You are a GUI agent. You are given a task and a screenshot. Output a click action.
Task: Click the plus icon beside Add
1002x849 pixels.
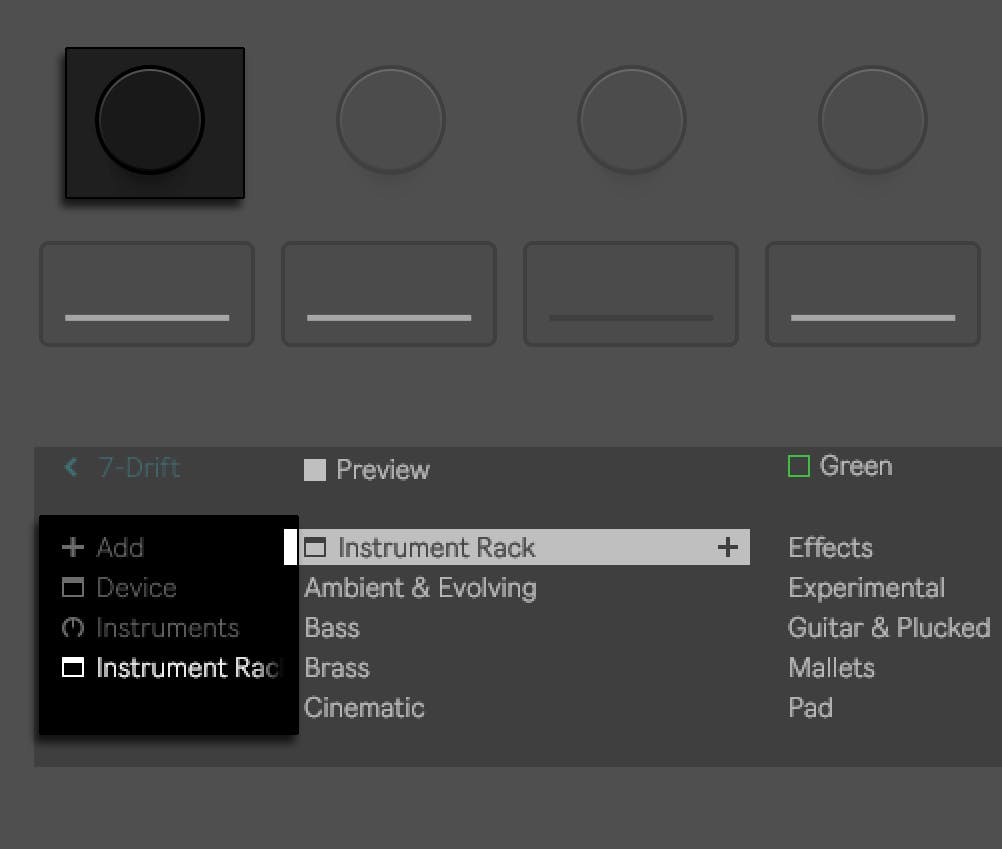[x=72, y=548]
